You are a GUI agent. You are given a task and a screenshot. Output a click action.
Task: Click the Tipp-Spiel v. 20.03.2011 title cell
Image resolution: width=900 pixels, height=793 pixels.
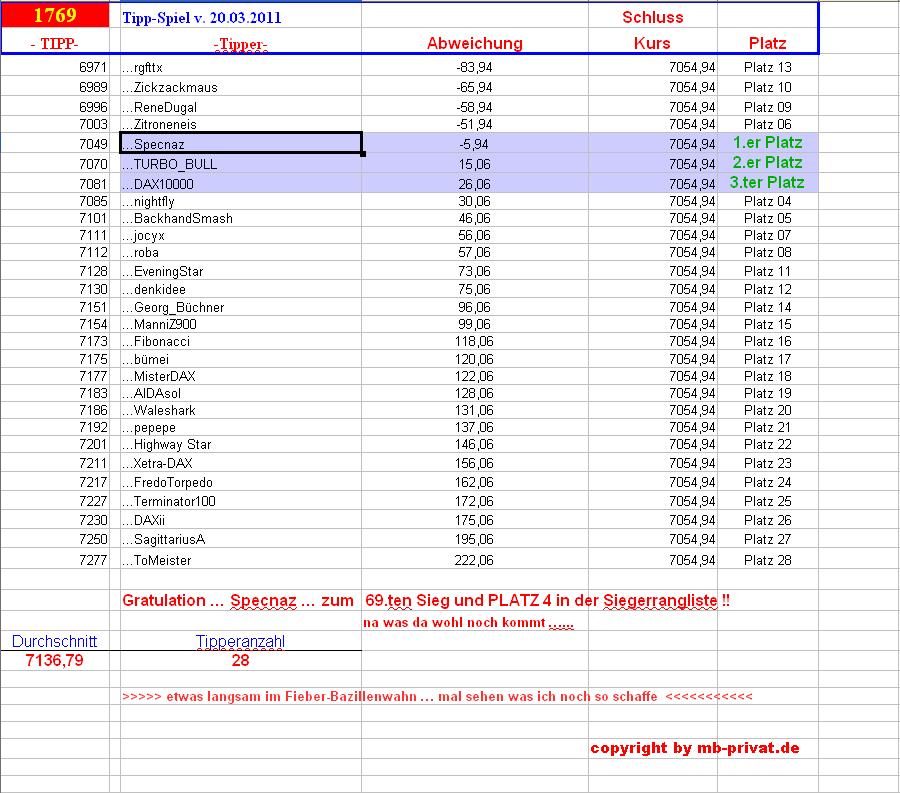(x=240, y=17)
